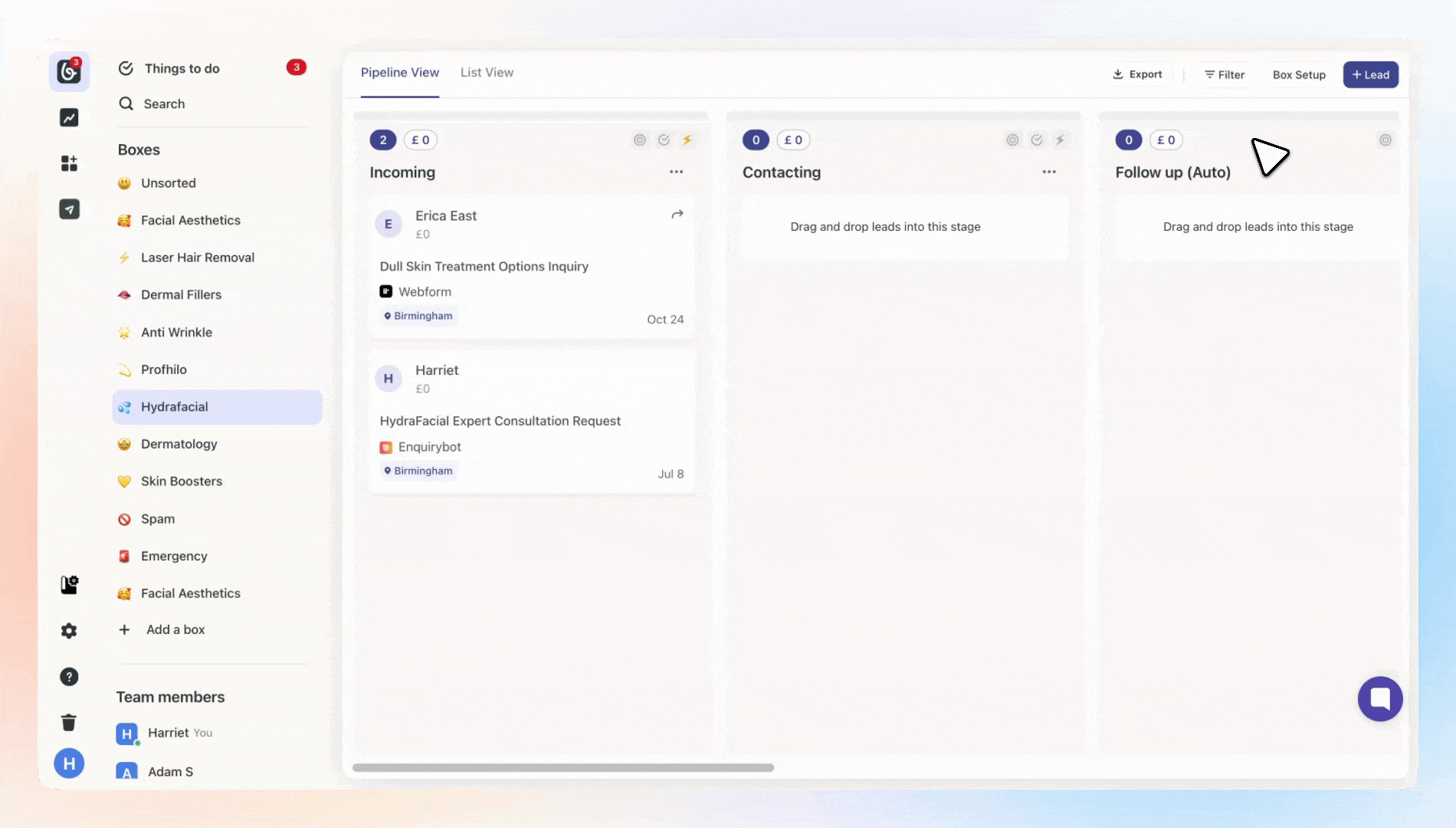Switch to Pipeline View tab

(400, 72)
